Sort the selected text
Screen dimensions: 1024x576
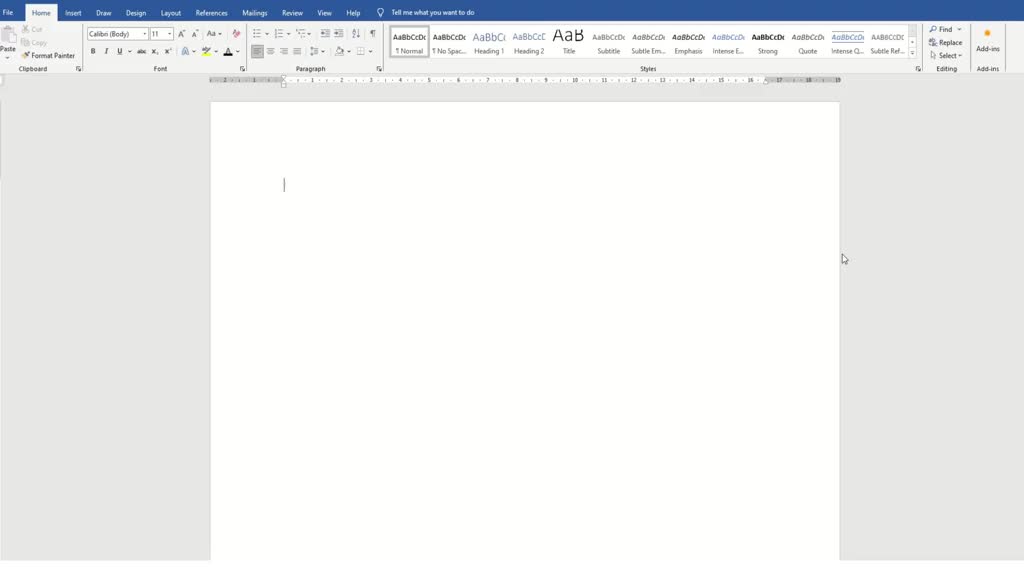pyautogui.click(x=356, y=33)
